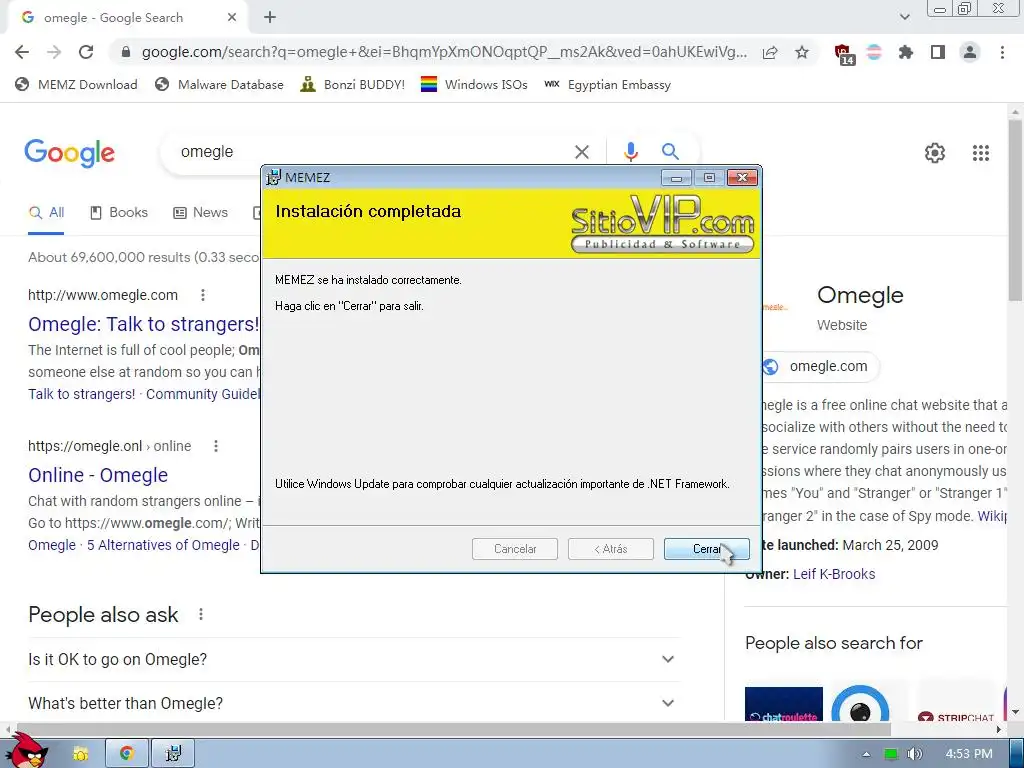
Task: Open Google settings gear
Action: coord(935,153)
